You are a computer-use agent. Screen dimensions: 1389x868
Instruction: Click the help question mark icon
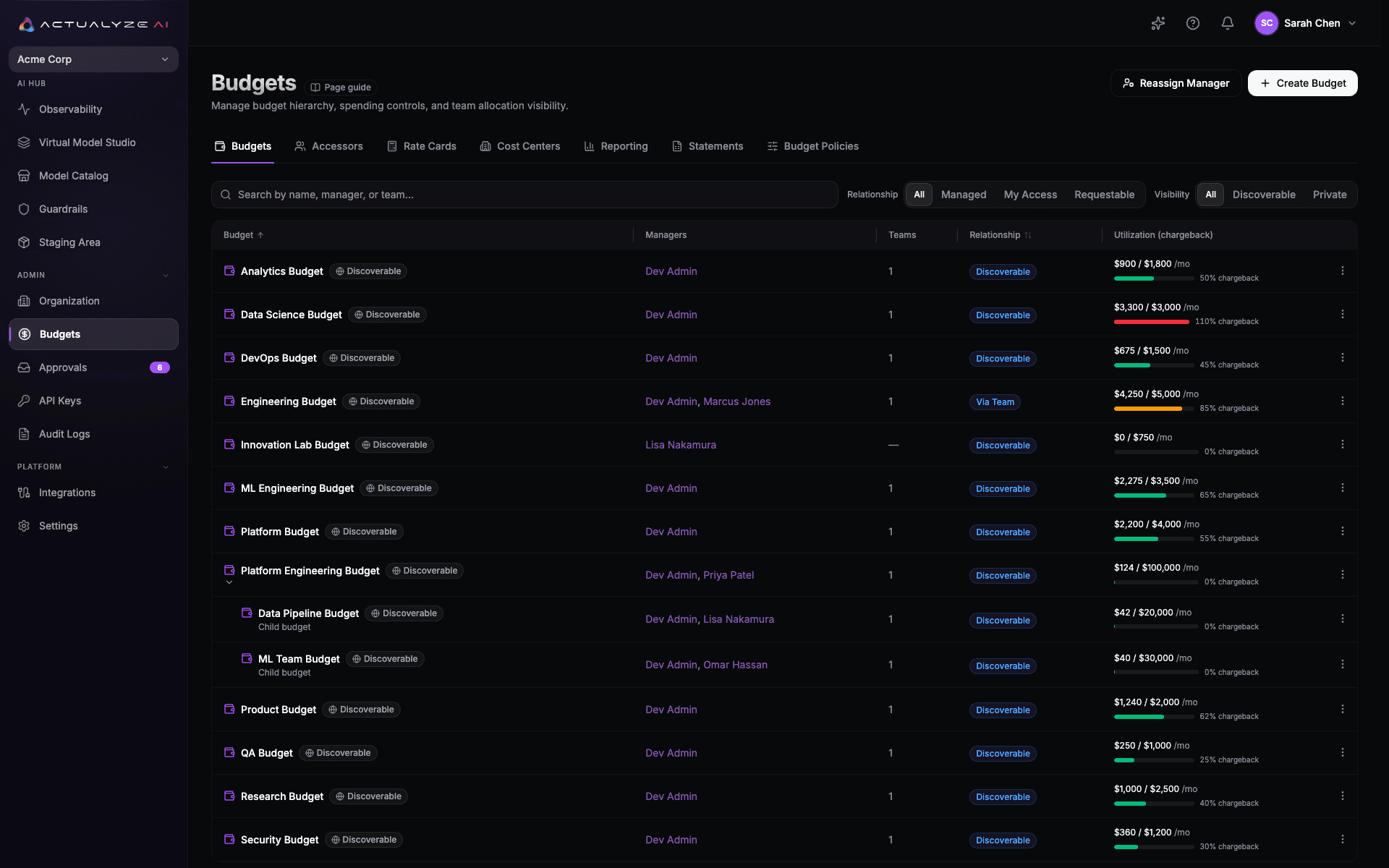[x=1193, y=23]
